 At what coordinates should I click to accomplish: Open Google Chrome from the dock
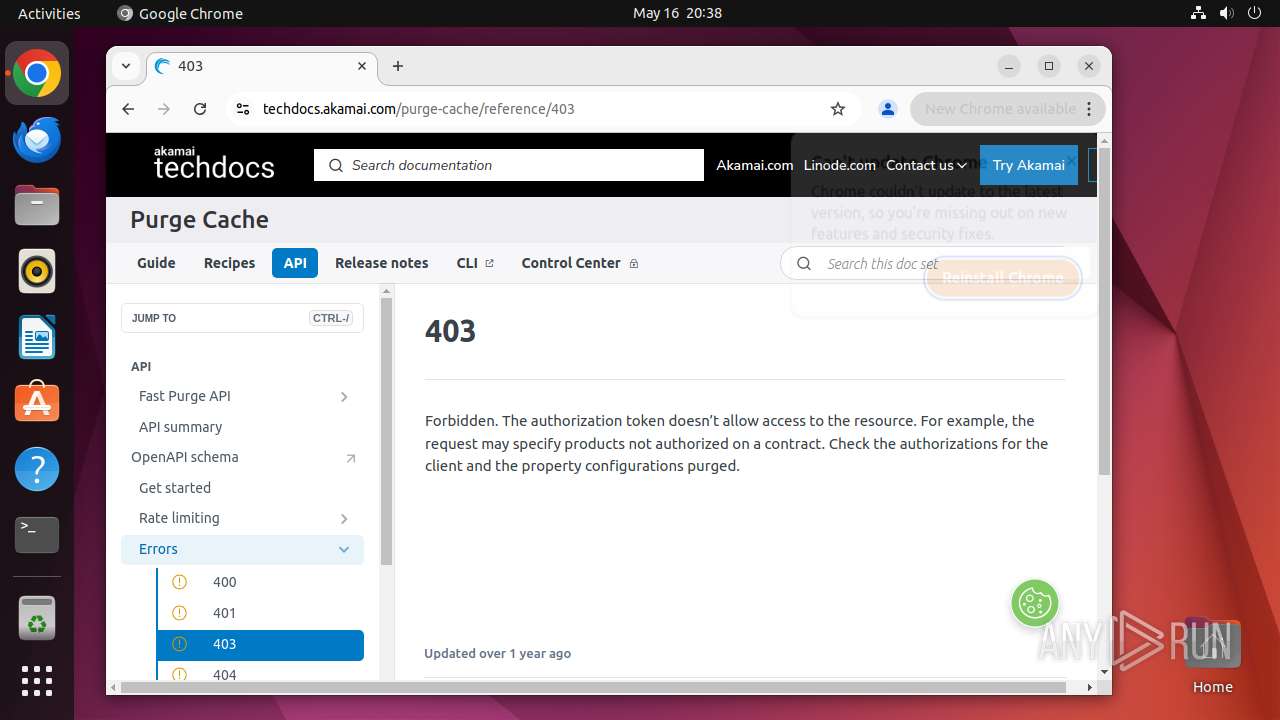pos(37,74)
